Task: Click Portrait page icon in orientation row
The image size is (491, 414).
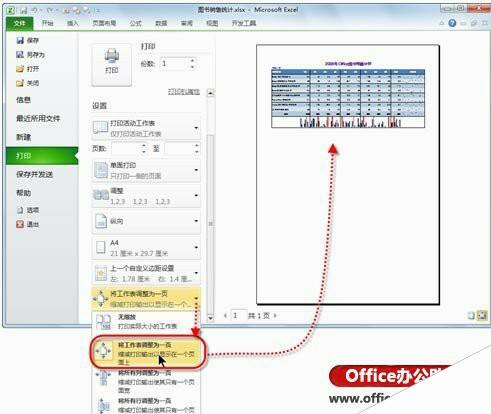Action: click(101, 221)
